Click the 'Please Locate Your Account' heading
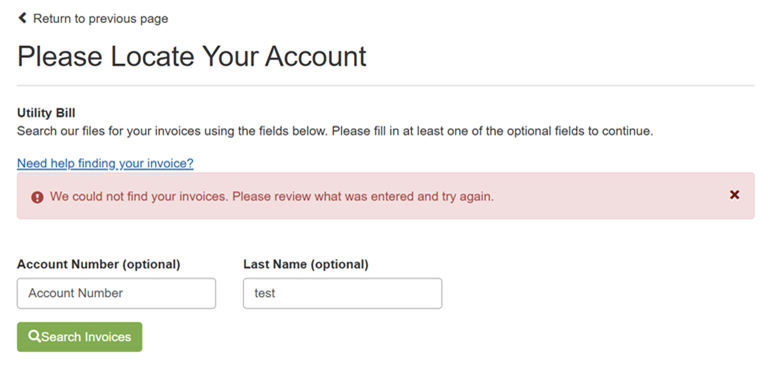Viewport: 771px width, 373px height. click(x=192, y=56)
